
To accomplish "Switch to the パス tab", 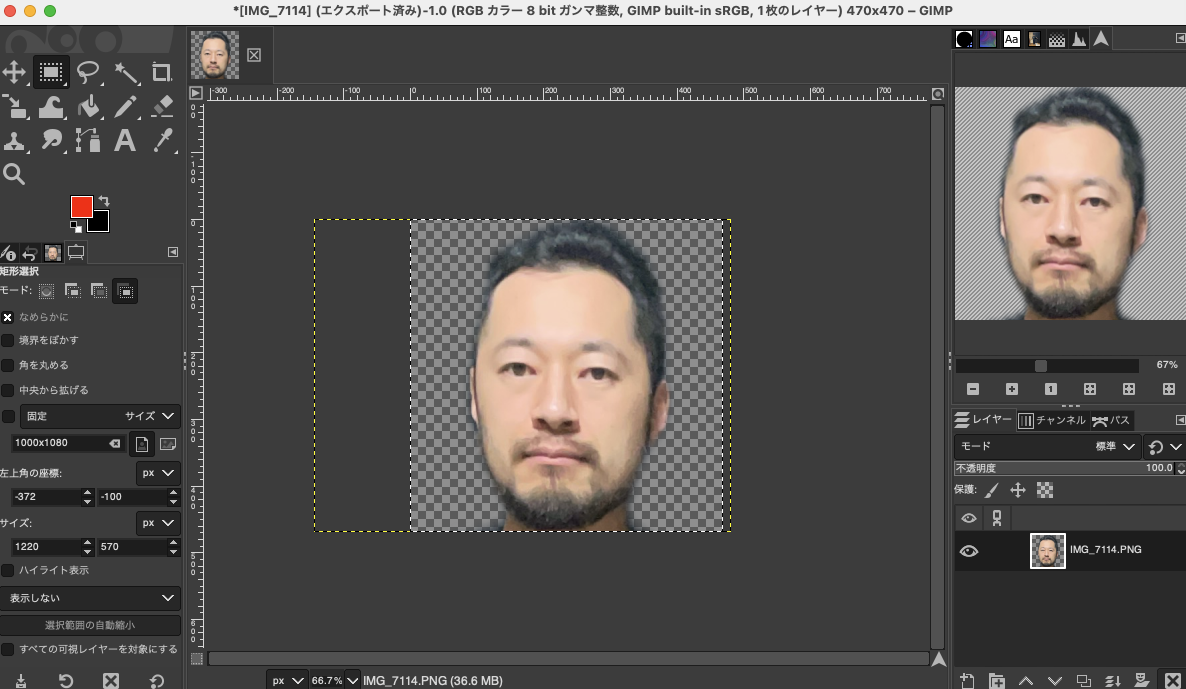I will [1115, 420].
